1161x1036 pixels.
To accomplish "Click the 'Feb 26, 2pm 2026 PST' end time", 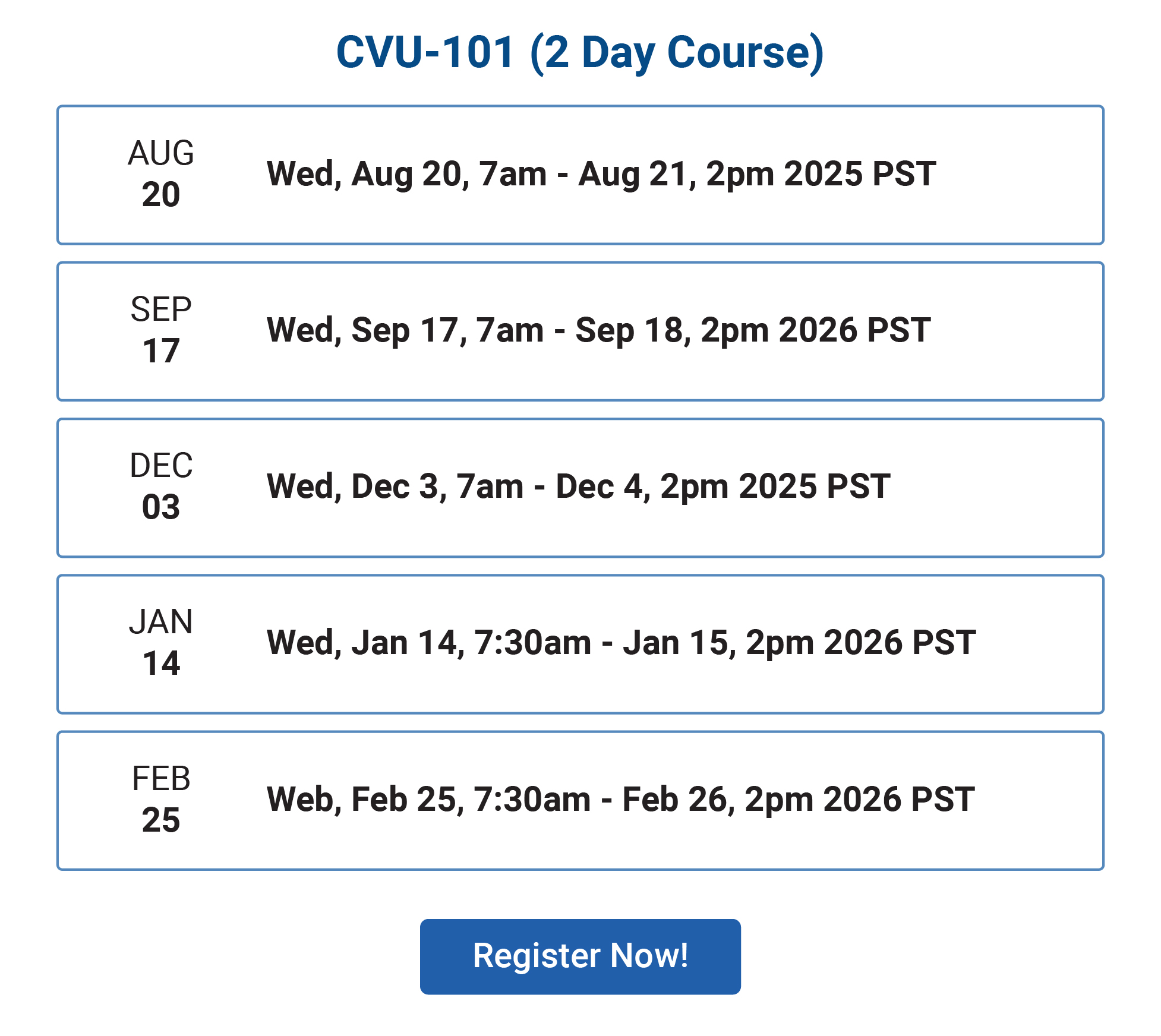I will click(x=798, y=800).
